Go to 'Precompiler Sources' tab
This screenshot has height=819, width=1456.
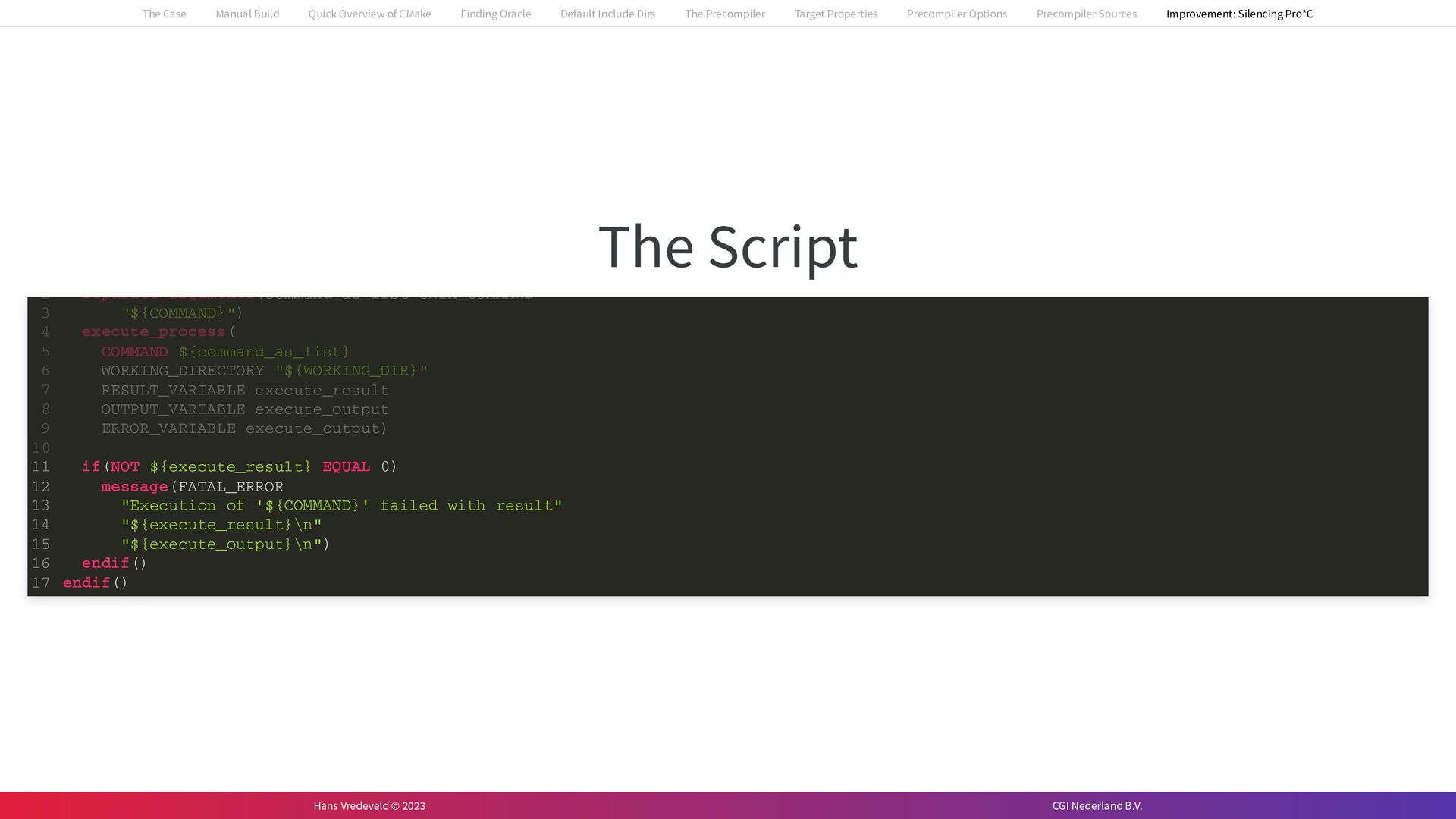click(x=1086, y=14)
